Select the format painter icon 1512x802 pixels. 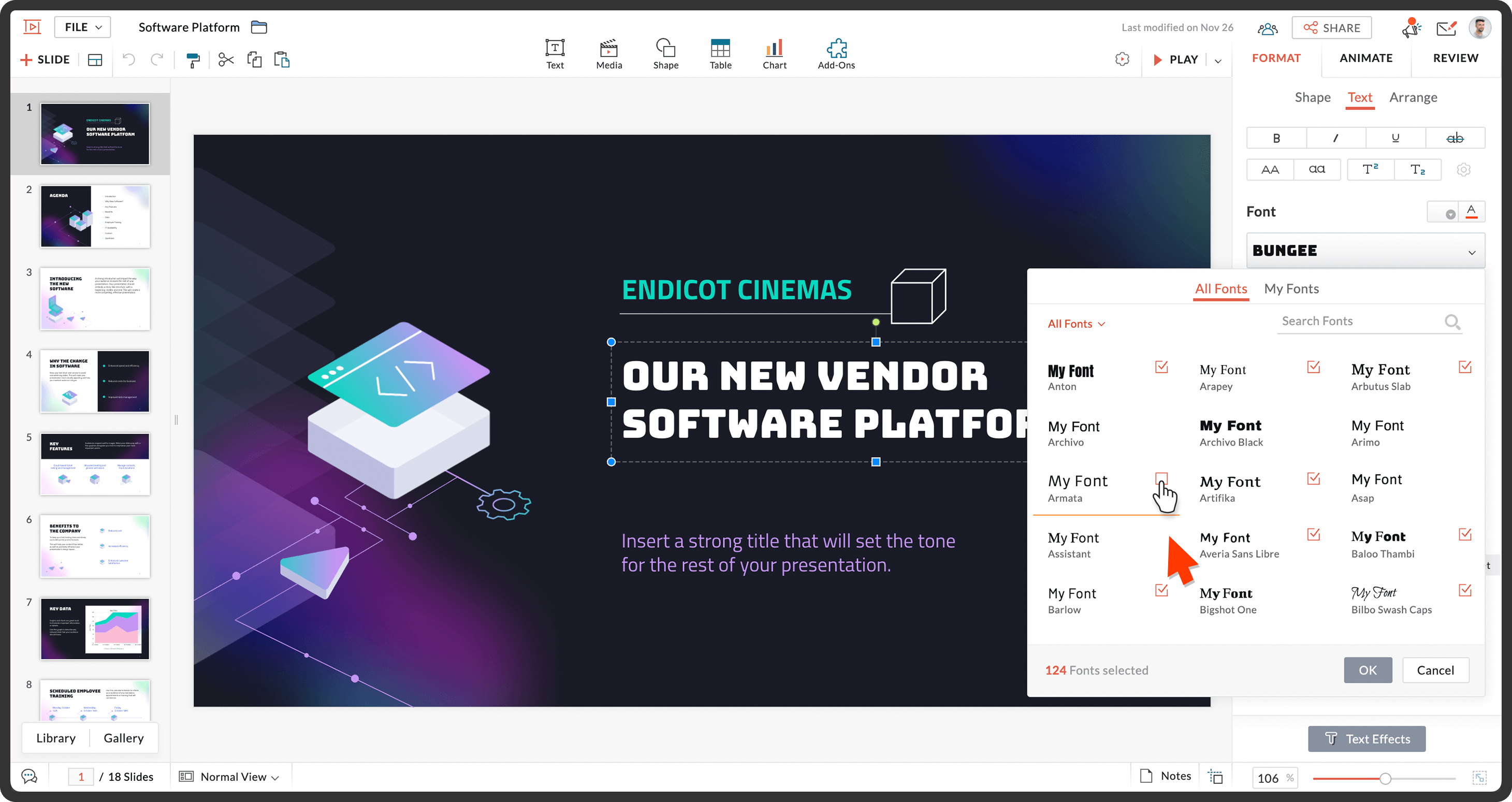(193, 60)
